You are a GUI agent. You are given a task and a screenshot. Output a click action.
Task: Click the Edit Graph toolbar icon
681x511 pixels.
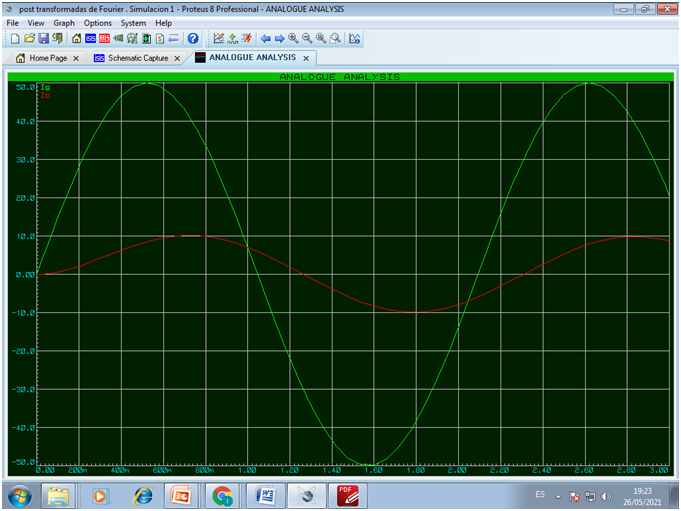218,39
